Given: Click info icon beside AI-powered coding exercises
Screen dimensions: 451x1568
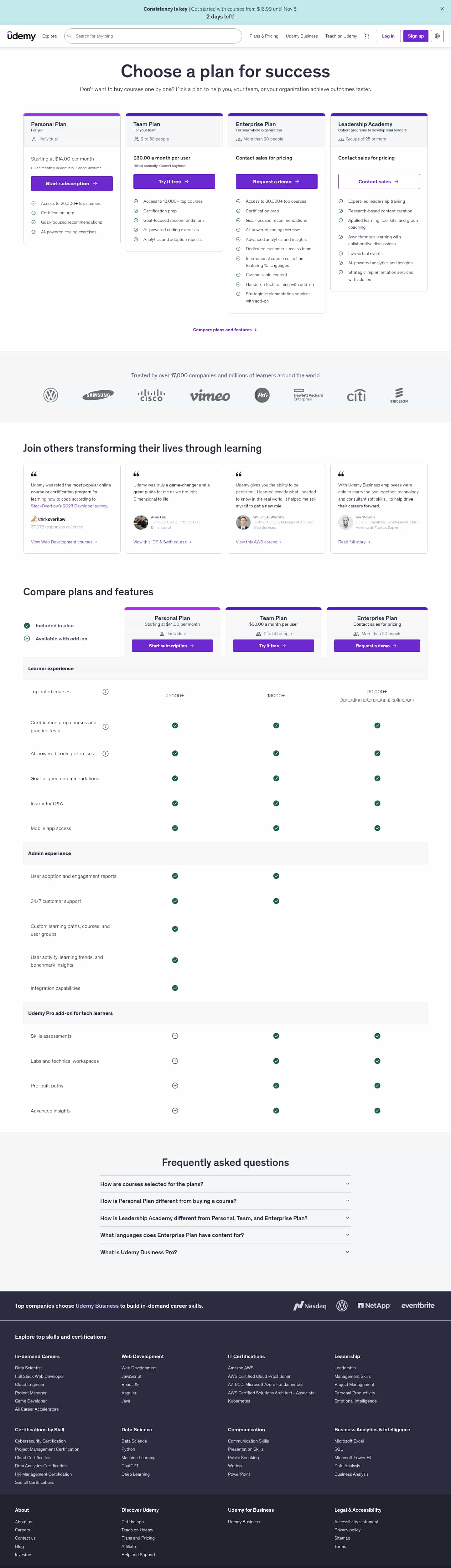Looking at the screenshot, I should point(106,754).
